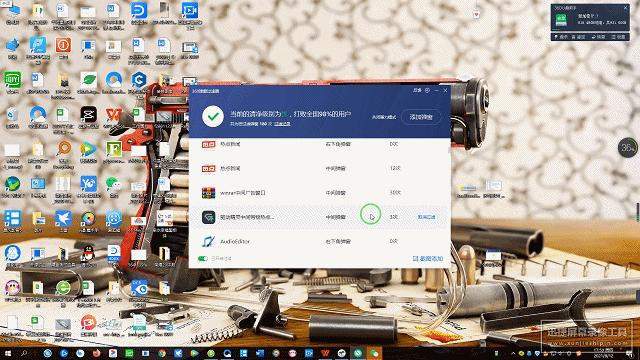Open WeChat from the taskbar
Viewport: 640px width, 360px height.
(374, 353)
